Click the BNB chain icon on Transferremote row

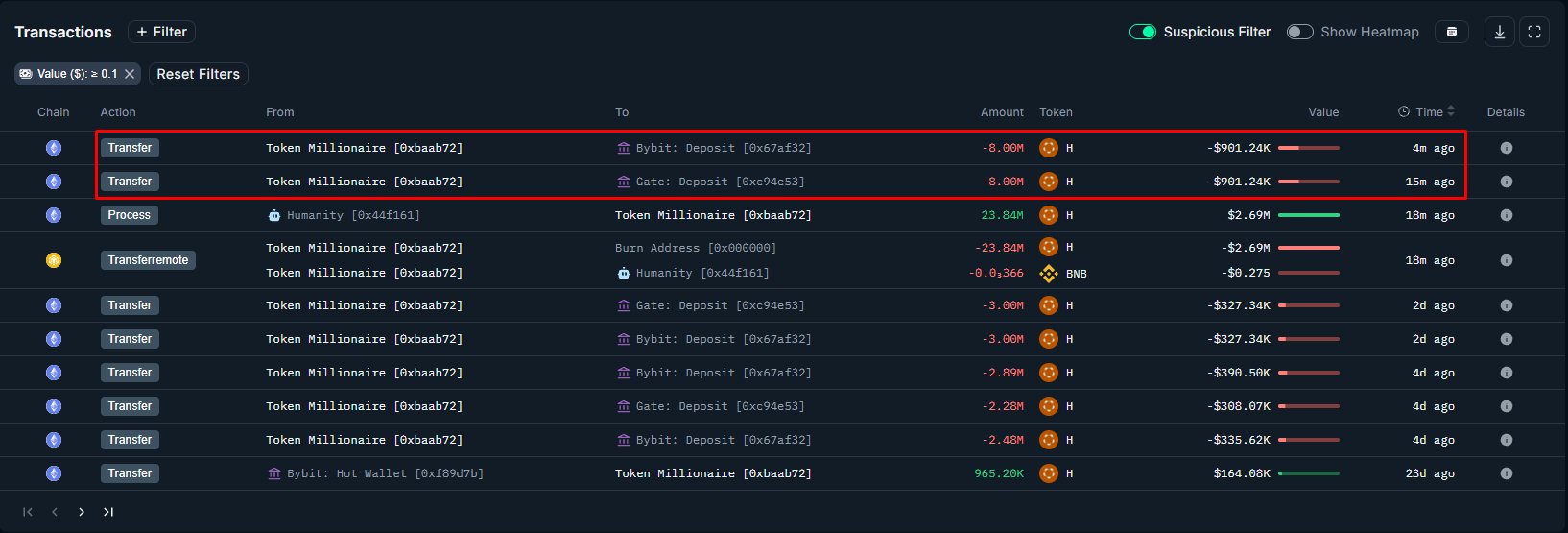tap(54, 260)
